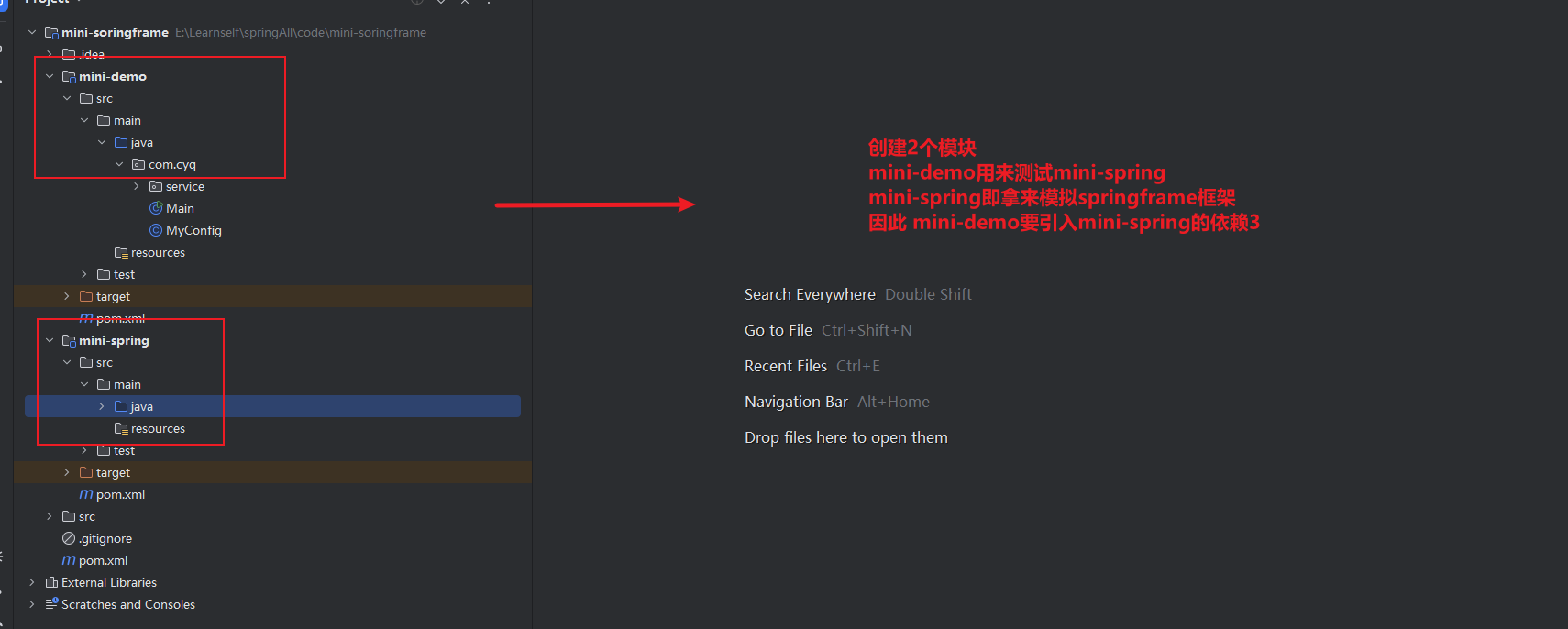
Task: Click the Maven icon of mini-spring's pom.xml
Action: (x=86, y=494)
